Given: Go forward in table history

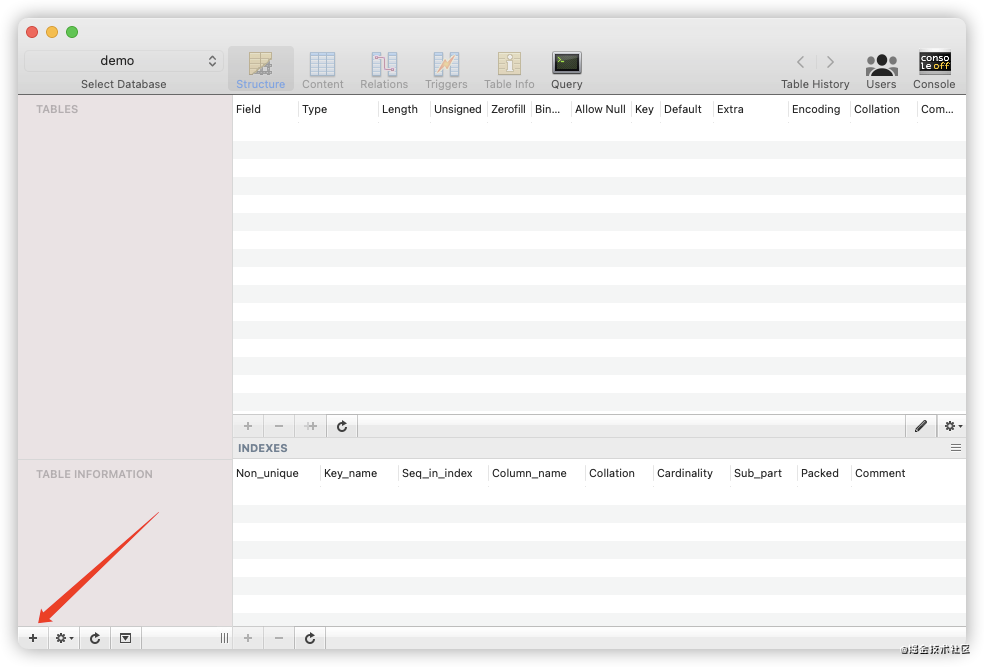Looking at the screenshot, I should point(830,61).
